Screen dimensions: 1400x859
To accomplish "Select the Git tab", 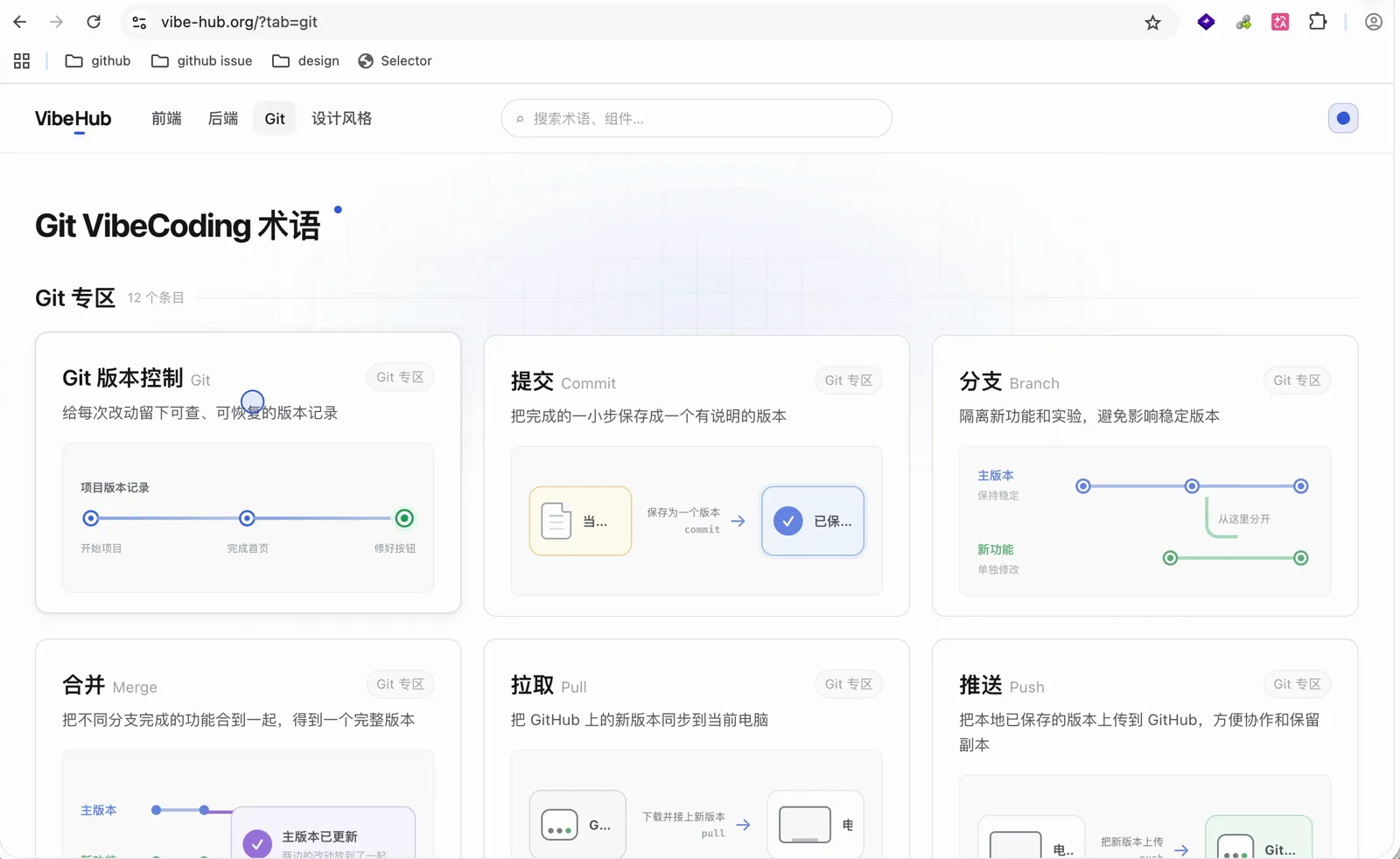I will coord(275,118).
